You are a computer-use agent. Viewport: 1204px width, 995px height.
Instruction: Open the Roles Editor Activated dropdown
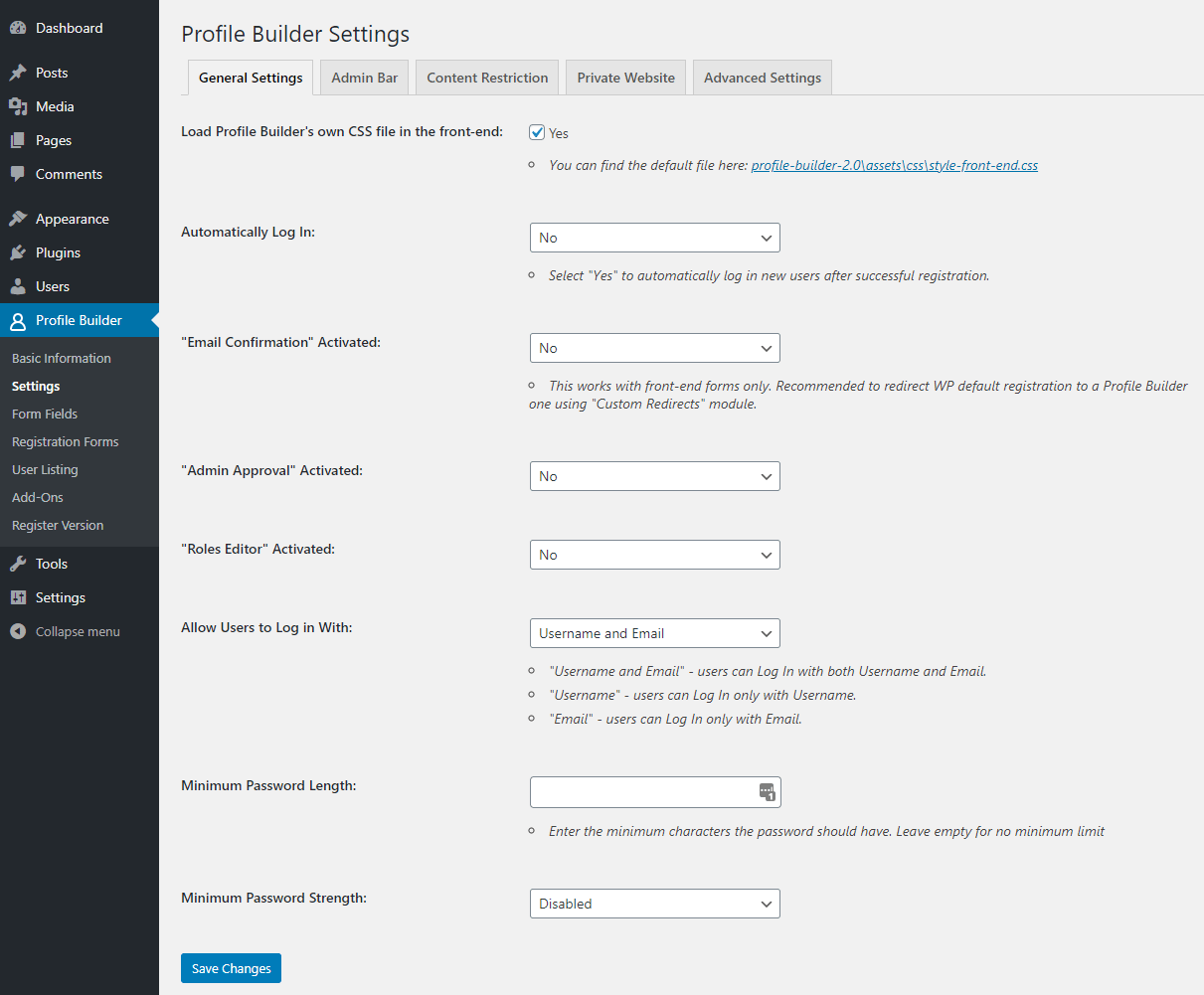click(x=655, y=555)
